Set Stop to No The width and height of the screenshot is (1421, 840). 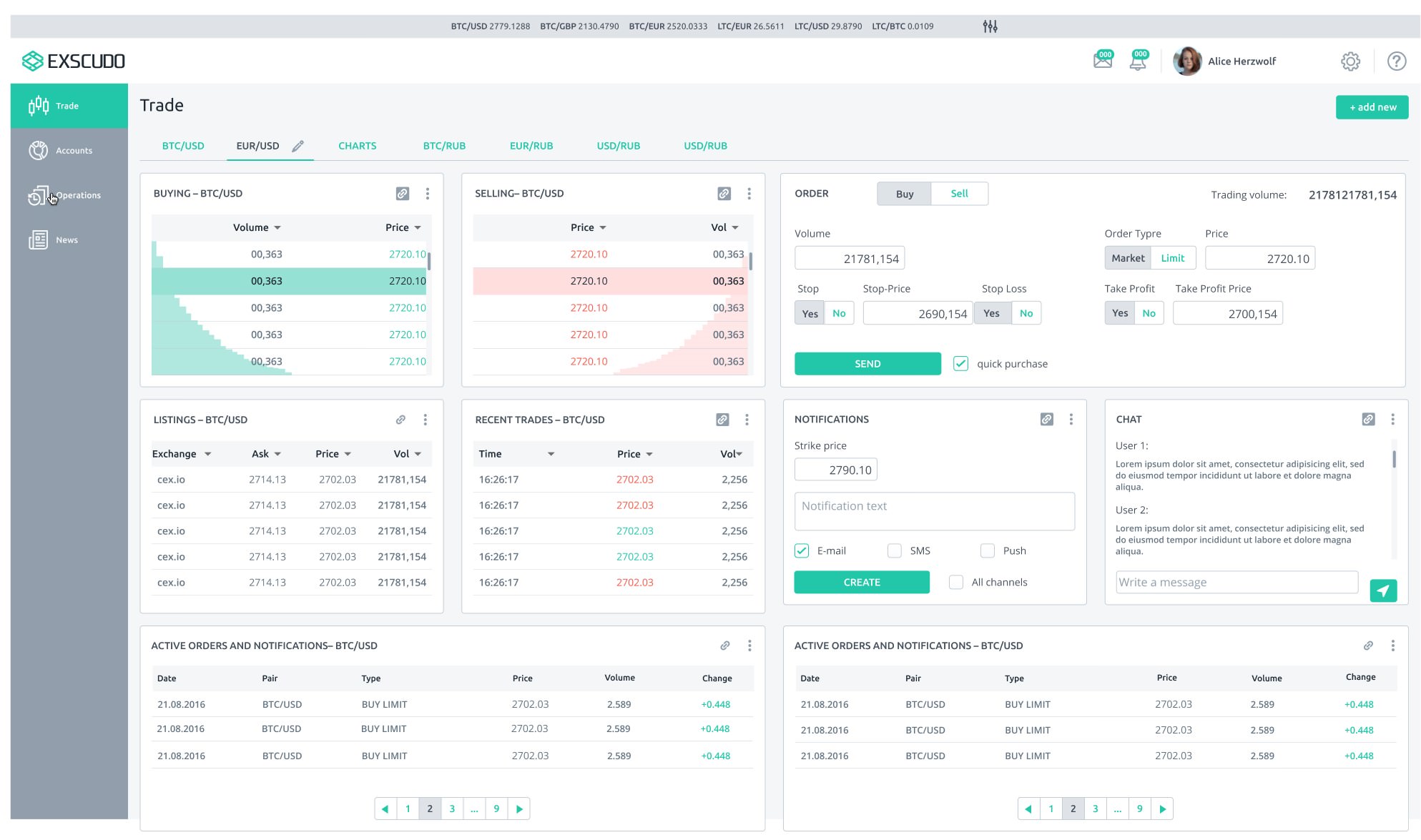click(x=839, y=313)
